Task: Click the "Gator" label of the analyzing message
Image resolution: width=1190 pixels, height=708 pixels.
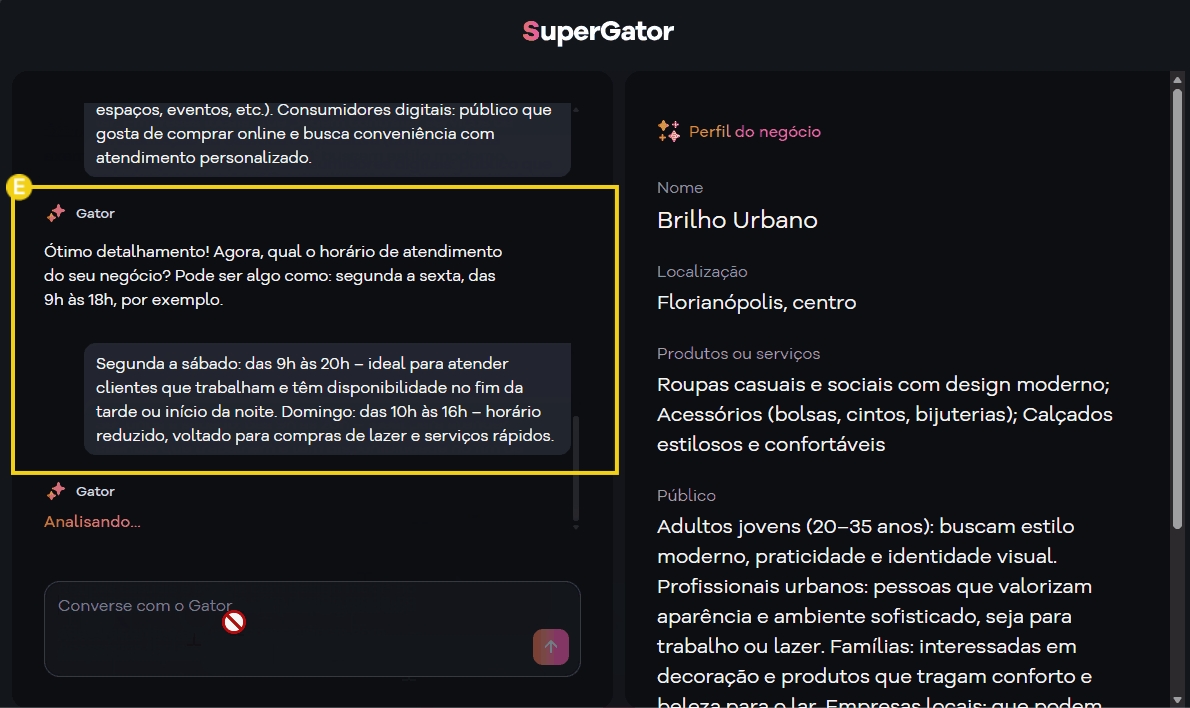Action: [x=95, y=491]
